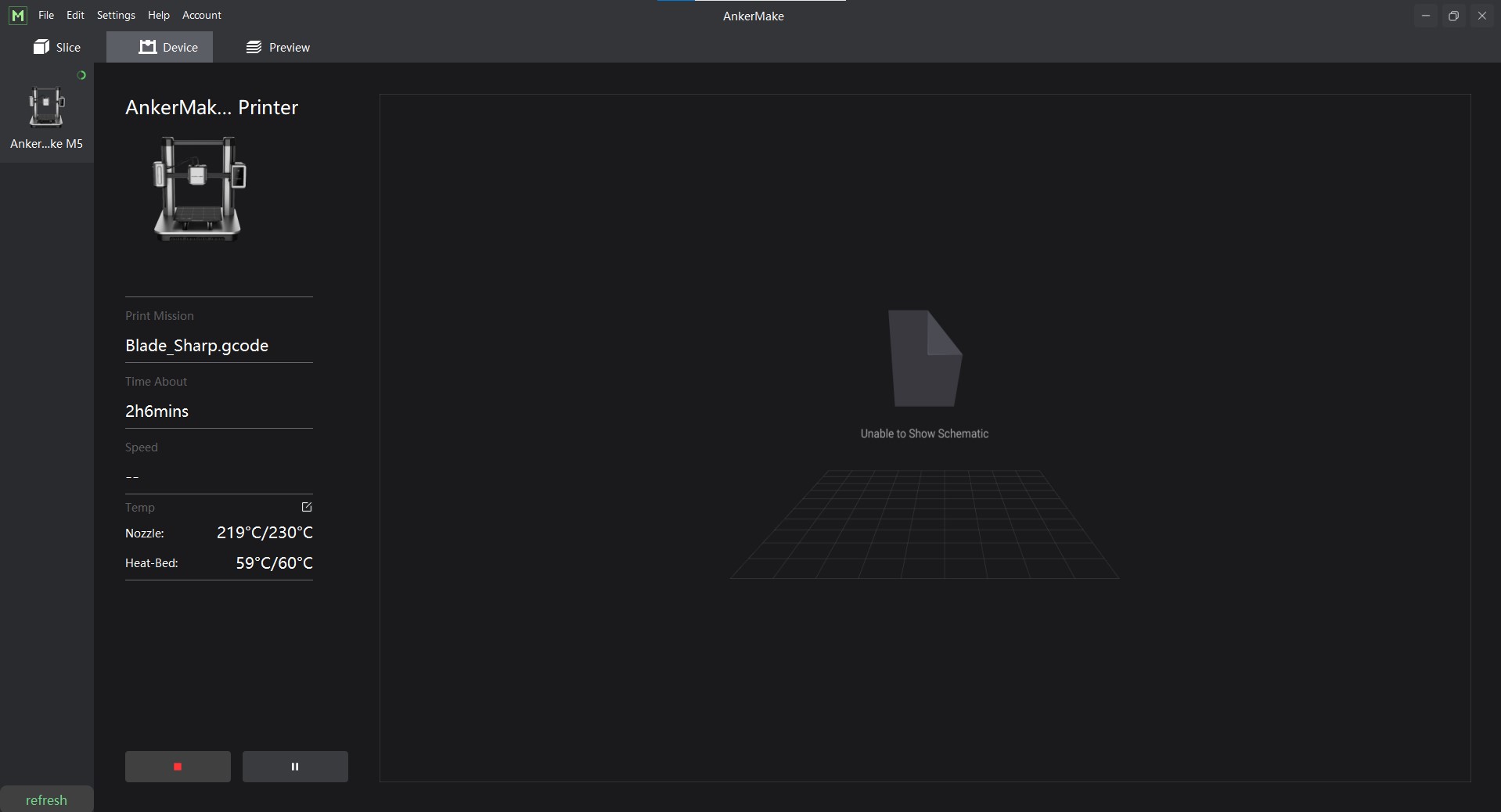Click the Nozzle label

pos(145,534)
